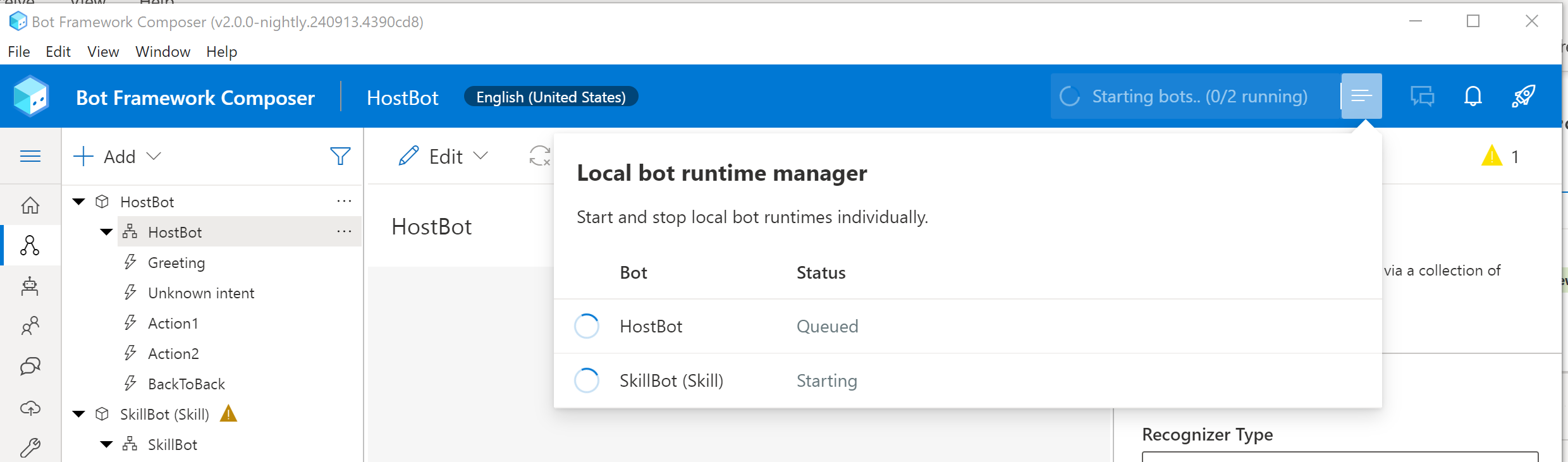Collapse the SkillBot (Skill) project node
The image size is (1568, 462).
coord(79,414)
